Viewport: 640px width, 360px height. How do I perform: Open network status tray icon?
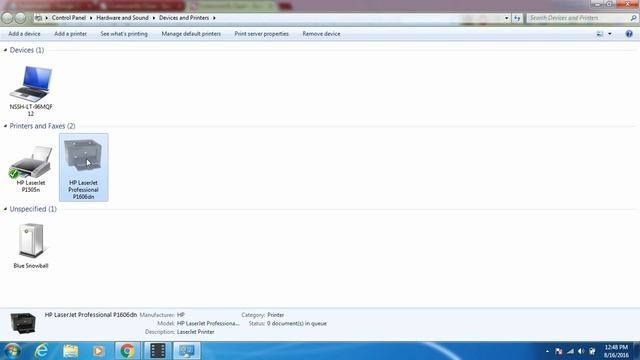click(x=570, y=351)
